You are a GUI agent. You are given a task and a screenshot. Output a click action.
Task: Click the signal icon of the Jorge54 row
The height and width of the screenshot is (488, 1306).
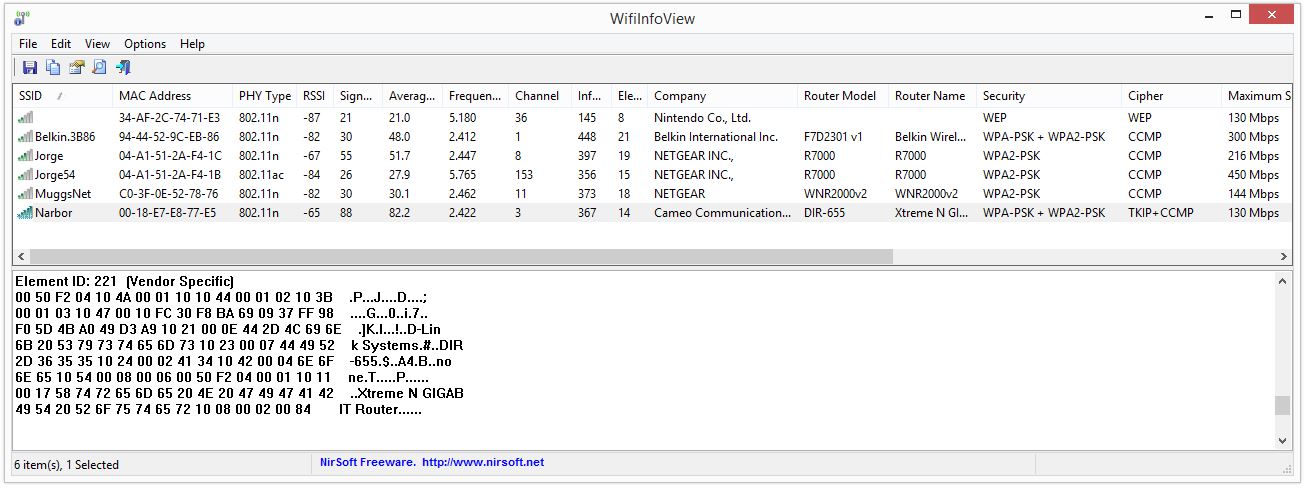tap(25, 174)
